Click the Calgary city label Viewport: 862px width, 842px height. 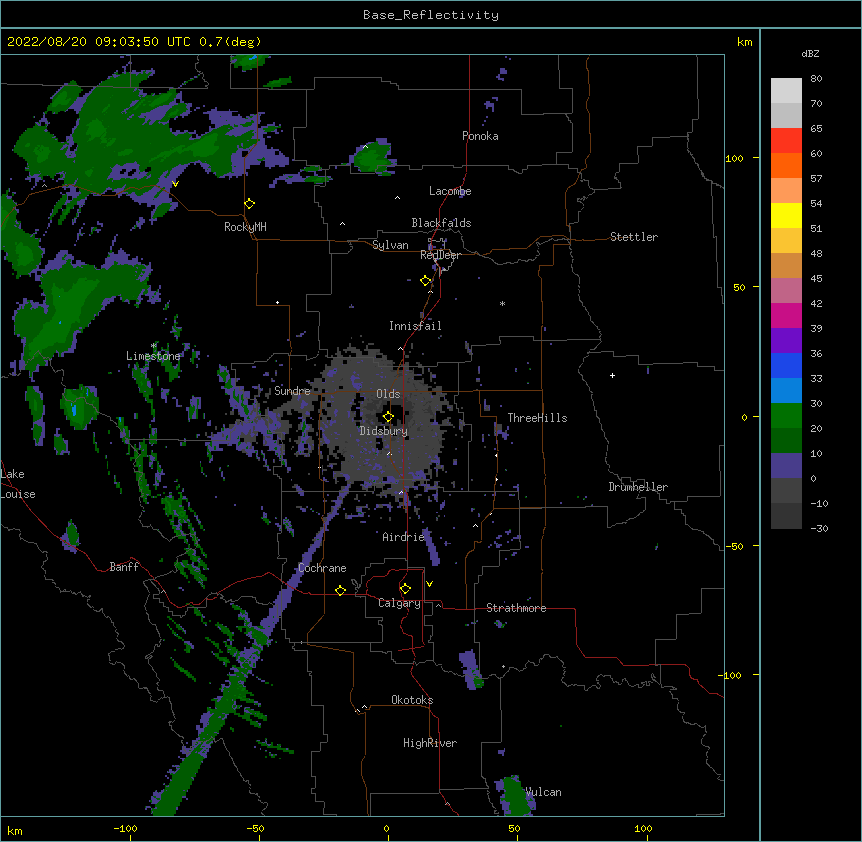coord(399,603)
